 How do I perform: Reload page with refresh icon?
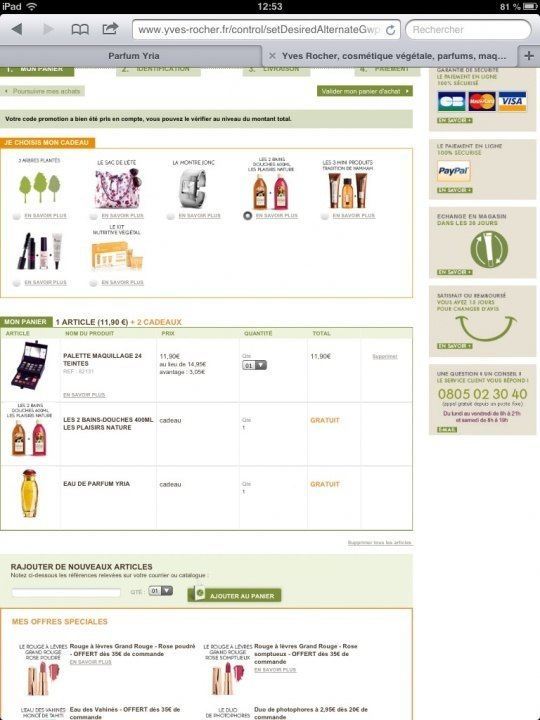[390, 30]
